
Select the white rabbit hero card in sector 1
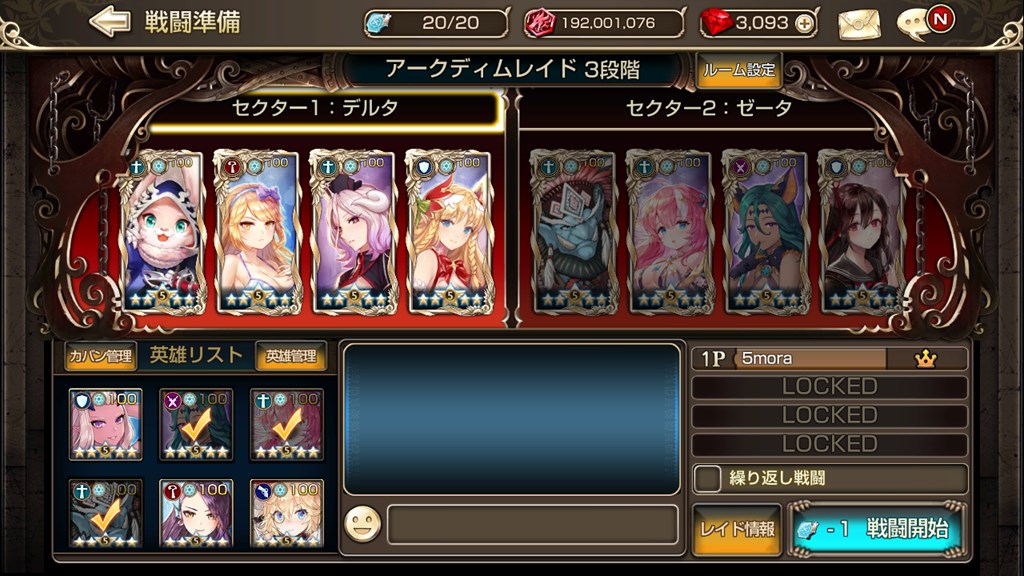[x=163, y=232]
